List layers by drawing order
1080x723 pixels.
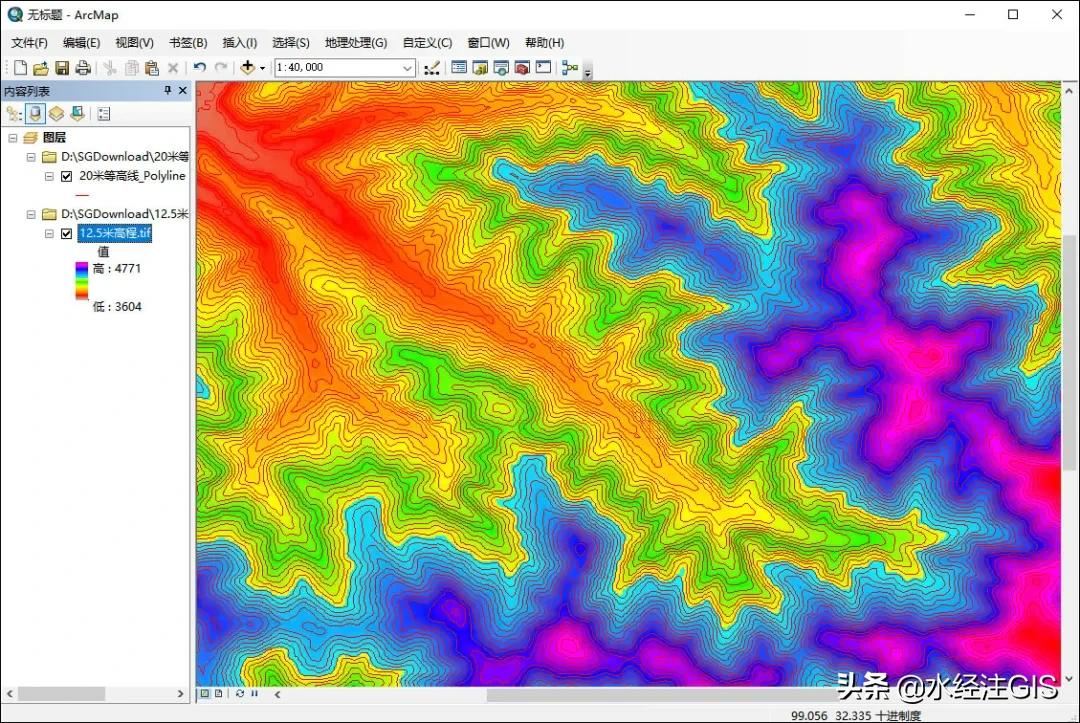[14, 114]
